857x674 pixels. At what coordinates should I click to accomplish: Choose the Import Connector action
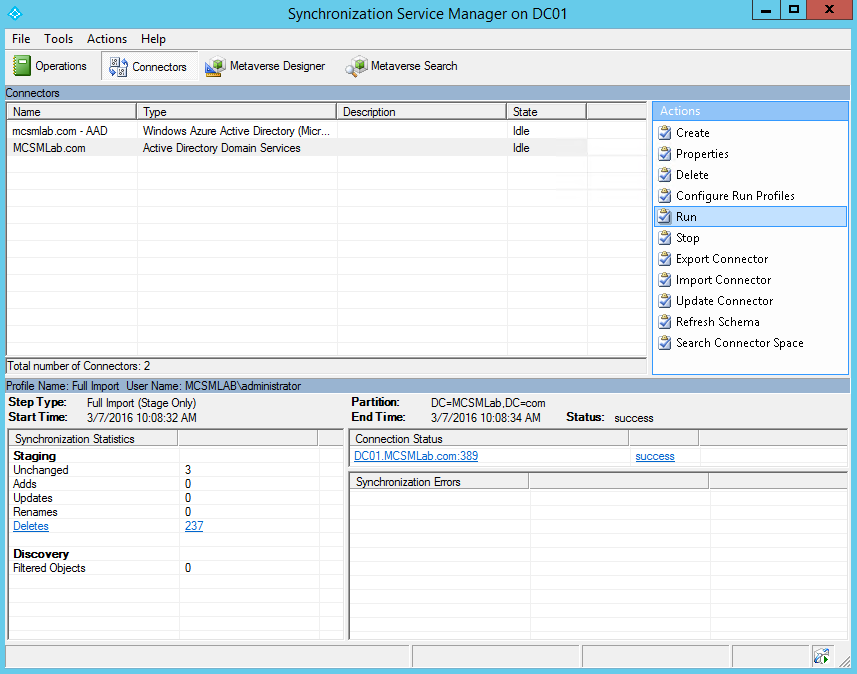coord(724,280)
